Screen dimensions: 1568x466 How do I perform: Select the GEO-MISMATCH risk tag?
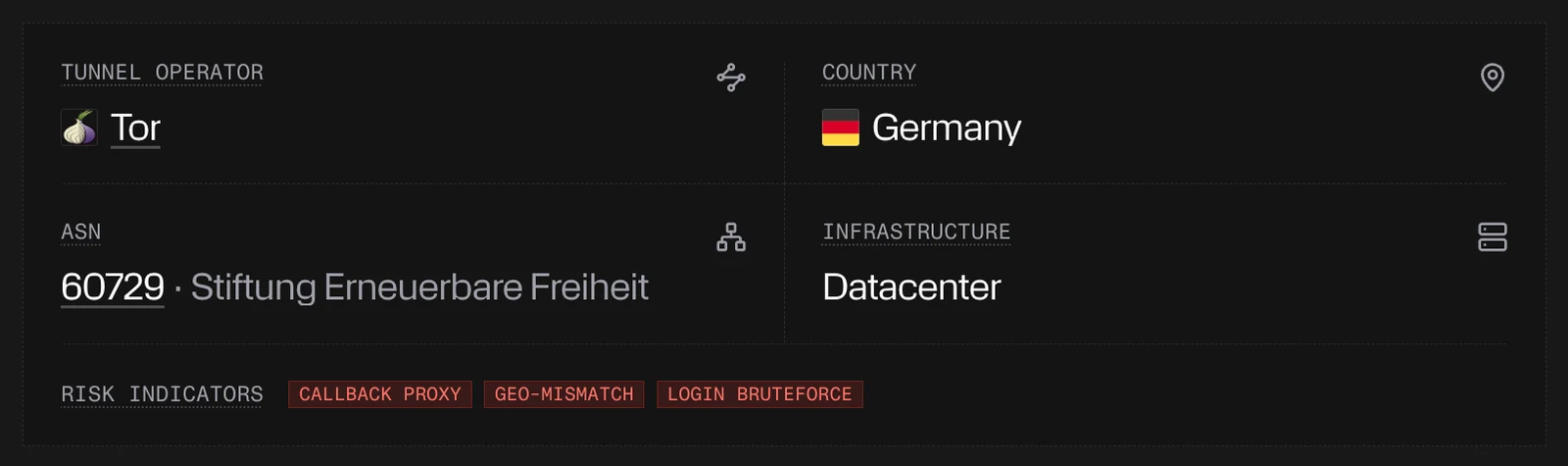563,394
